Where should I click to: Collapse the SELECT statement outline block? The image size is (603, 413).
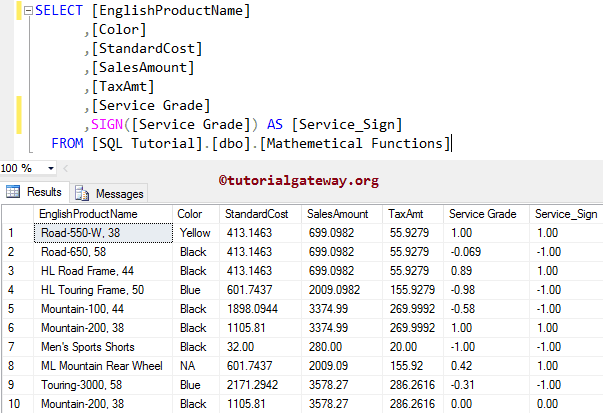pos(26,11)
